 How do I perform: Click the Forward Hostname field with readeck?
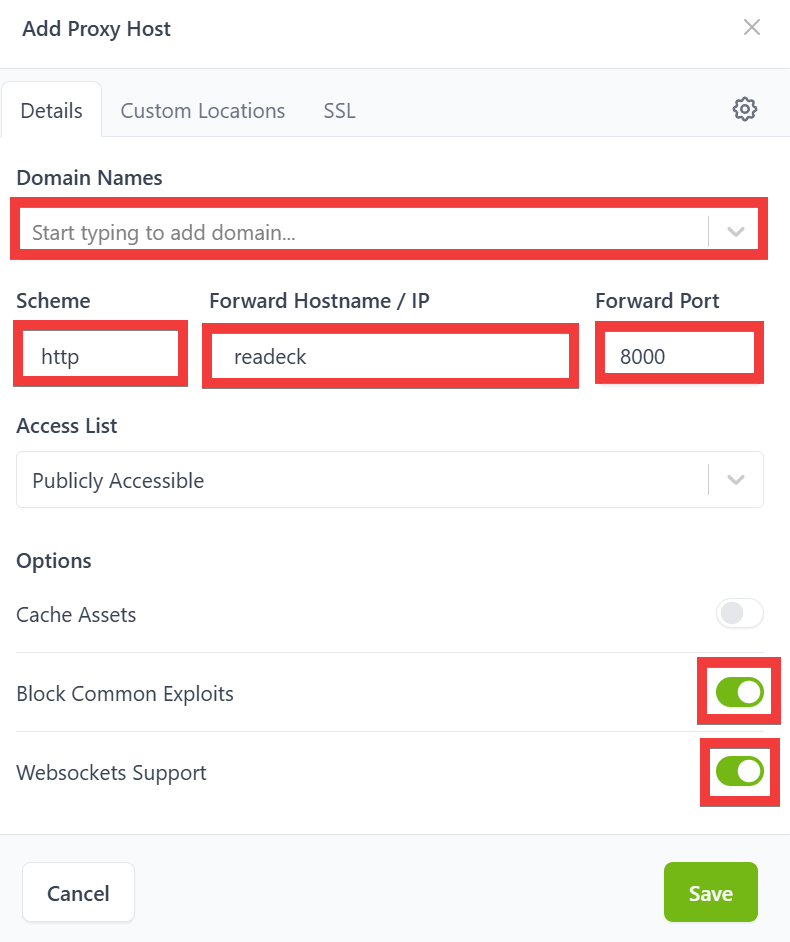coord(389,356)
